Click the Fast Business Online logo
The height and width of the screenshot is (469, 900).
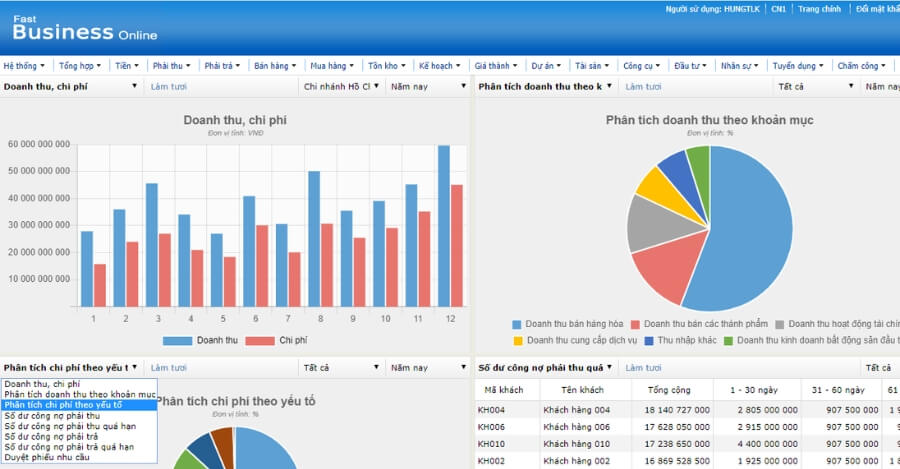click(x=79, y=26)
